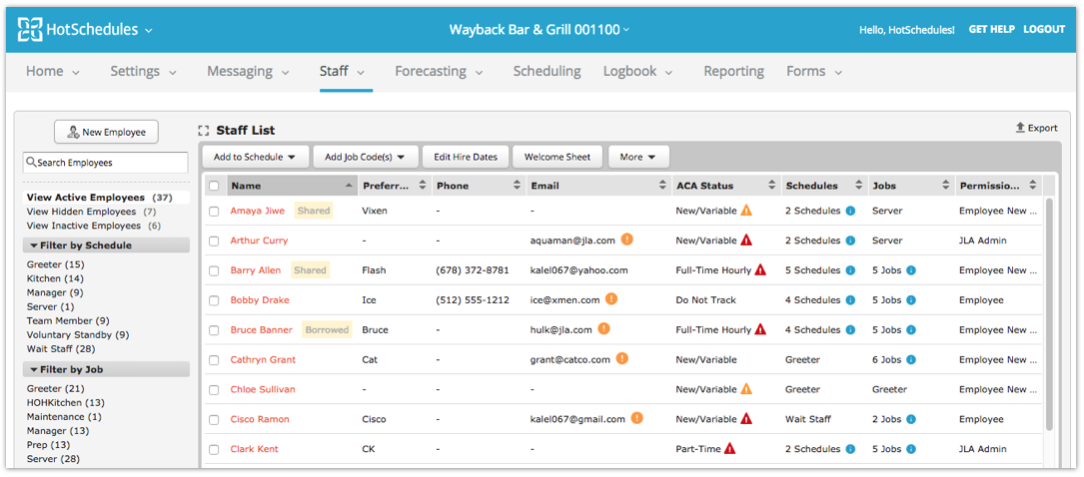Expand the More dropdown menu

point(637,157)
